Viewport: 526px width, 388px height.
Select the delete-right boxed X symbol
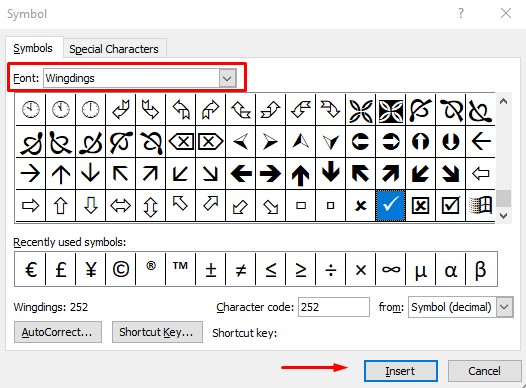coord(210,142)
